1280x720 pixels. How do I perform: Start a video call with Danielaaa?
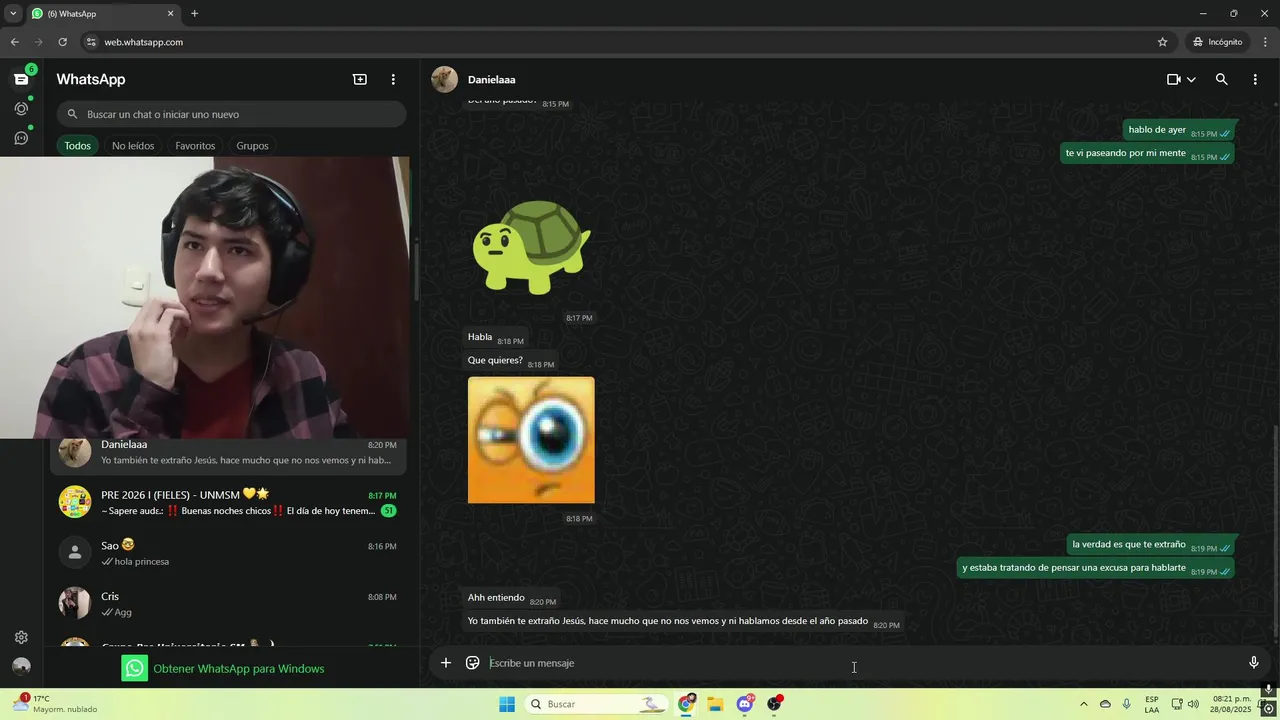[x=1174, y=79]
